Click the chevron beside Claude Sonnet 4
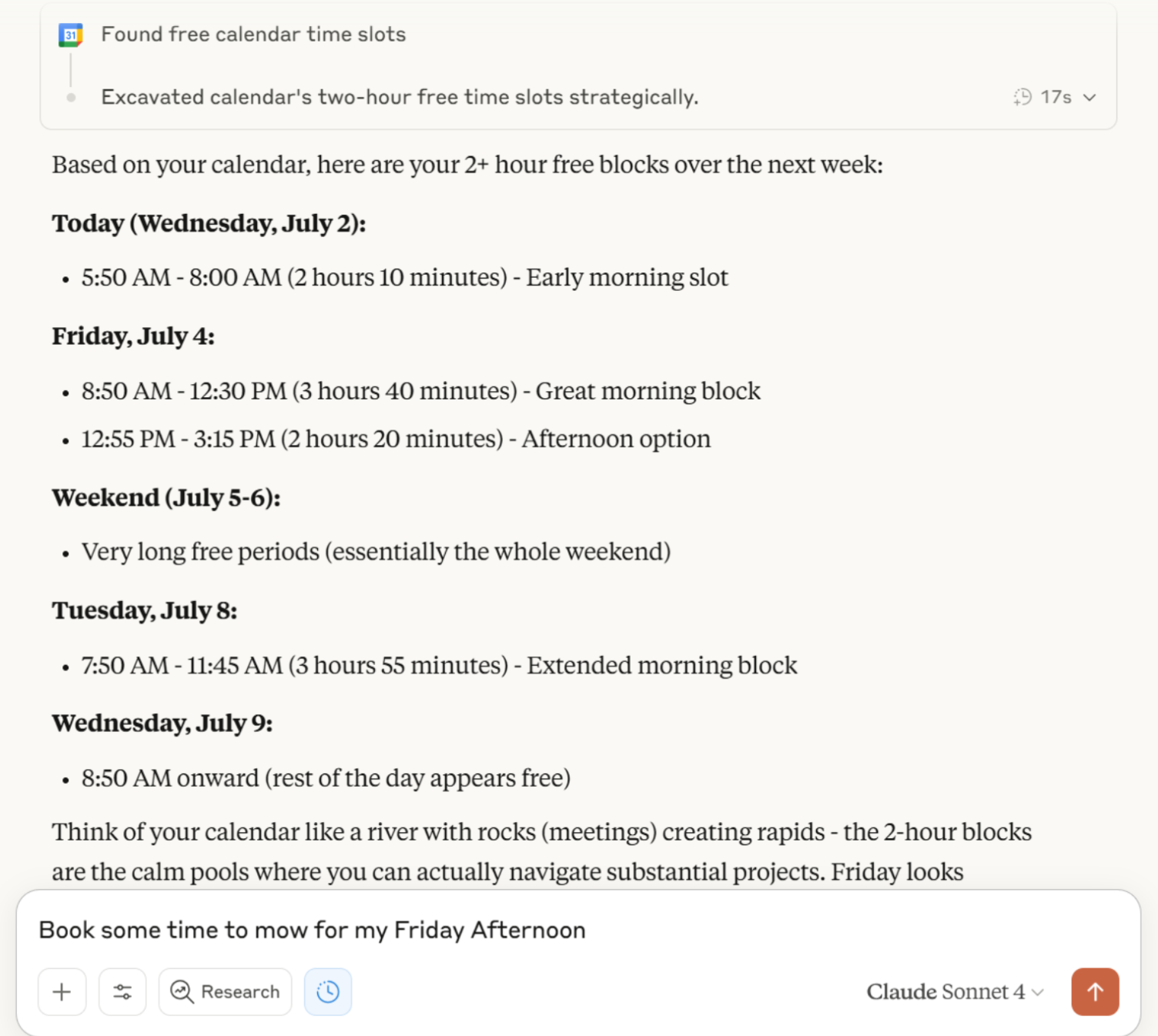The image size is (1158, 1036). (1038, 993)
